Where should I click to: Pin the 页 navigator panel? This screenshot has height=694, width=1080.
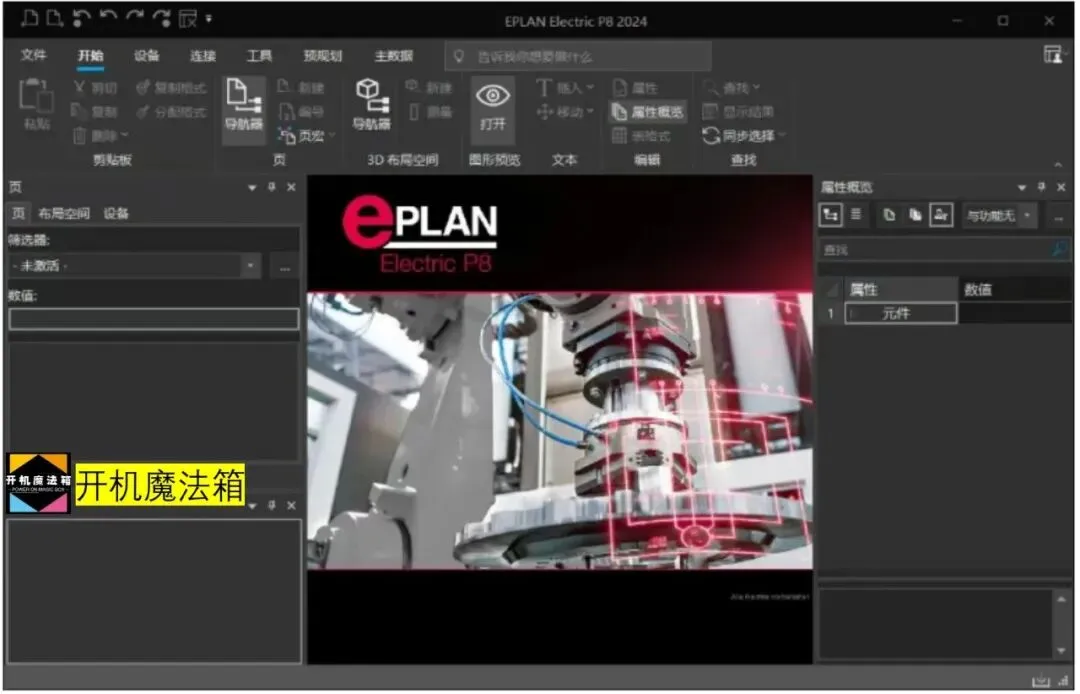(x=272, y=187)
